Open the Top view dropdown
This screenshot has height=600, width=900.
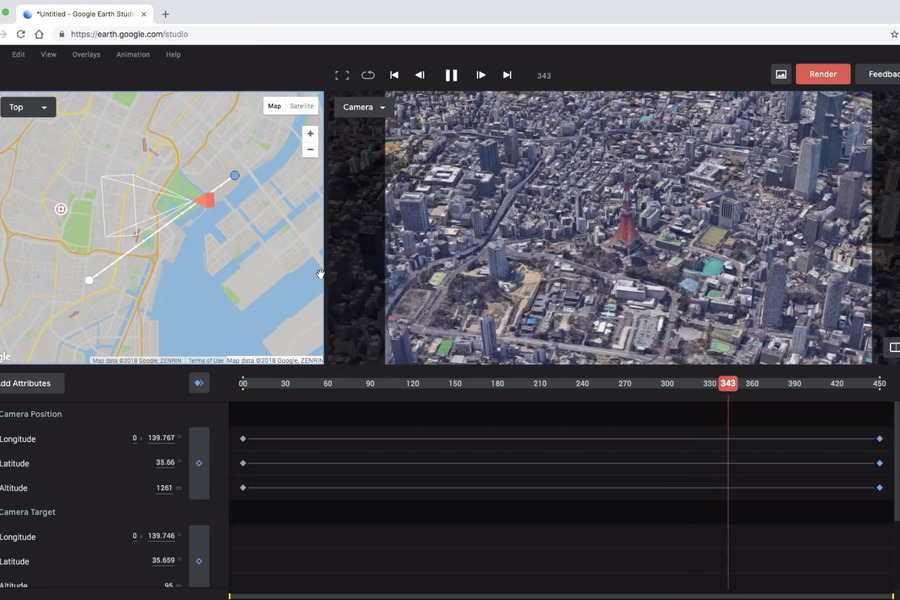(x=28, y=107)
